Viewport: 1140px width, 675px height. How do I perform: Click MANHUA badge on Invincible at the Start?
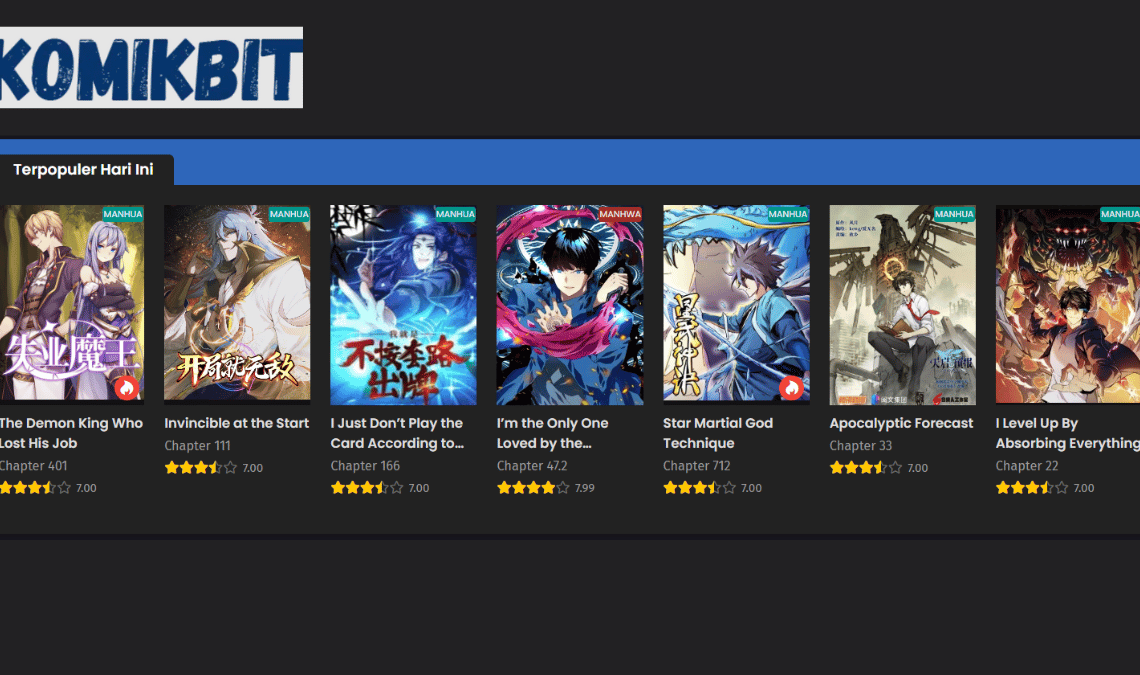tap(289, 214)
